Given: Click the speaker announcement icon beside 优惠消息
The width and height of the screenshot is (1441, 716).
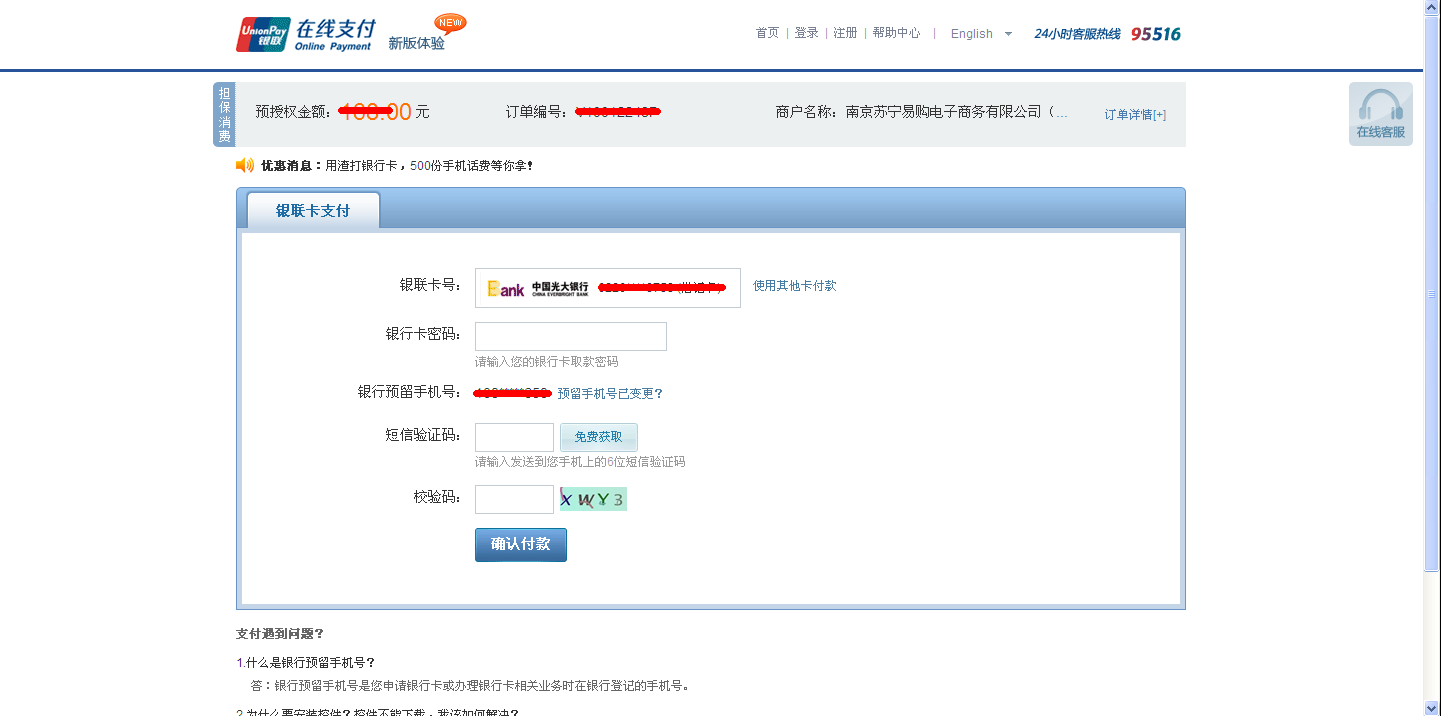Looking at the screenshot, I should point(245,165).
